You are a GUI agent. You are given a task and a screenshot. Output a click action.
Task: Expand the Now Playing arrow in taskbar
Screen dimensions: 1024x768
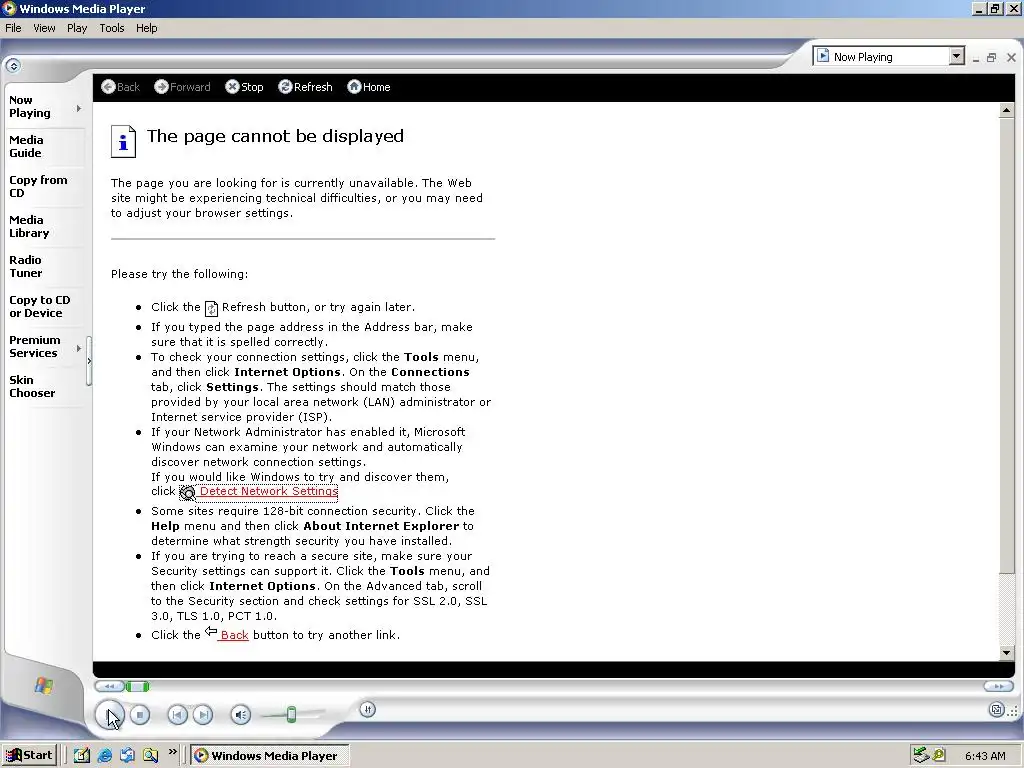click(x=78, y=108)
